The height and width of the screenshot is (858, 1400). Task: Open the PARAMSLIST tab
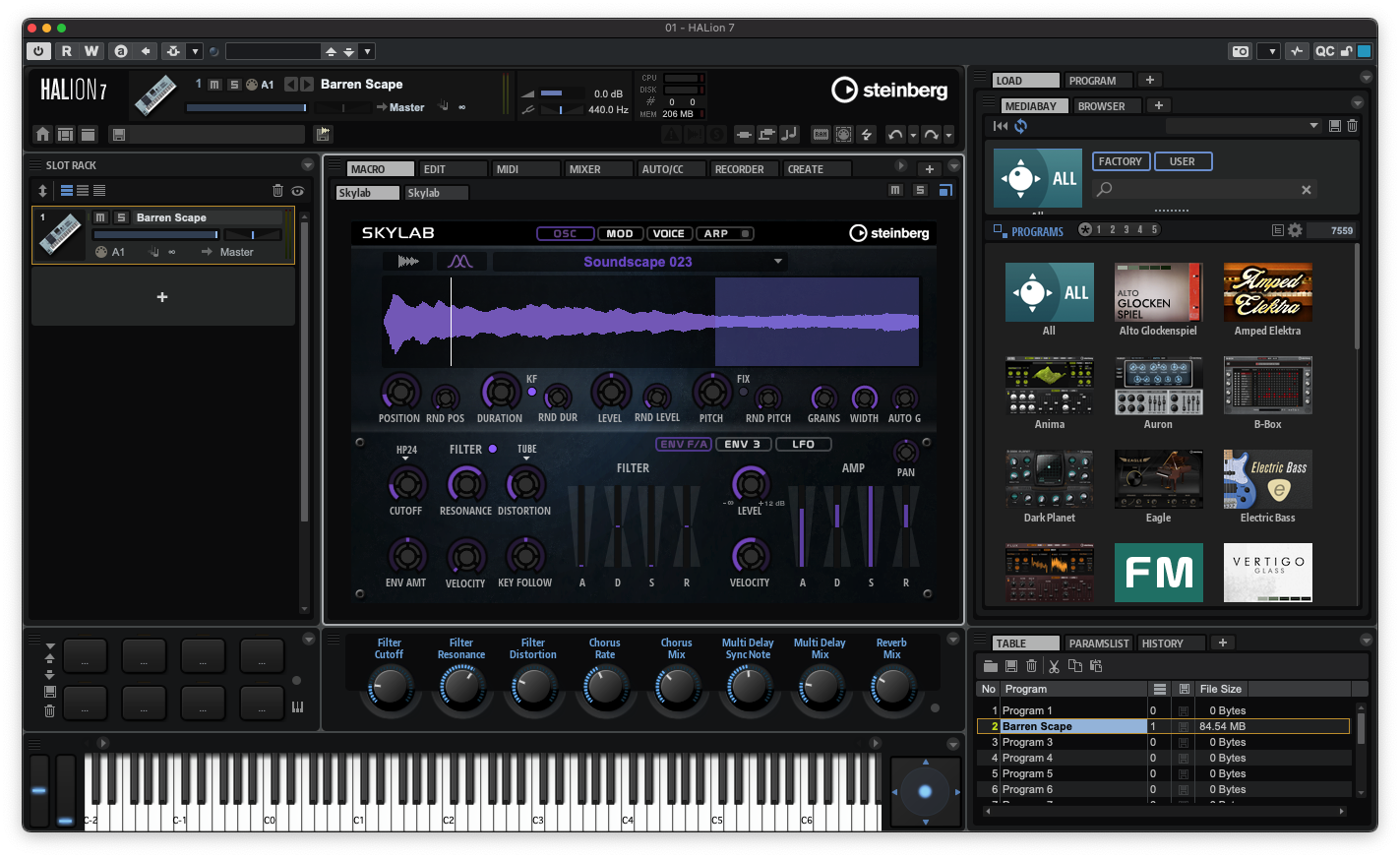pos(1099,643)
